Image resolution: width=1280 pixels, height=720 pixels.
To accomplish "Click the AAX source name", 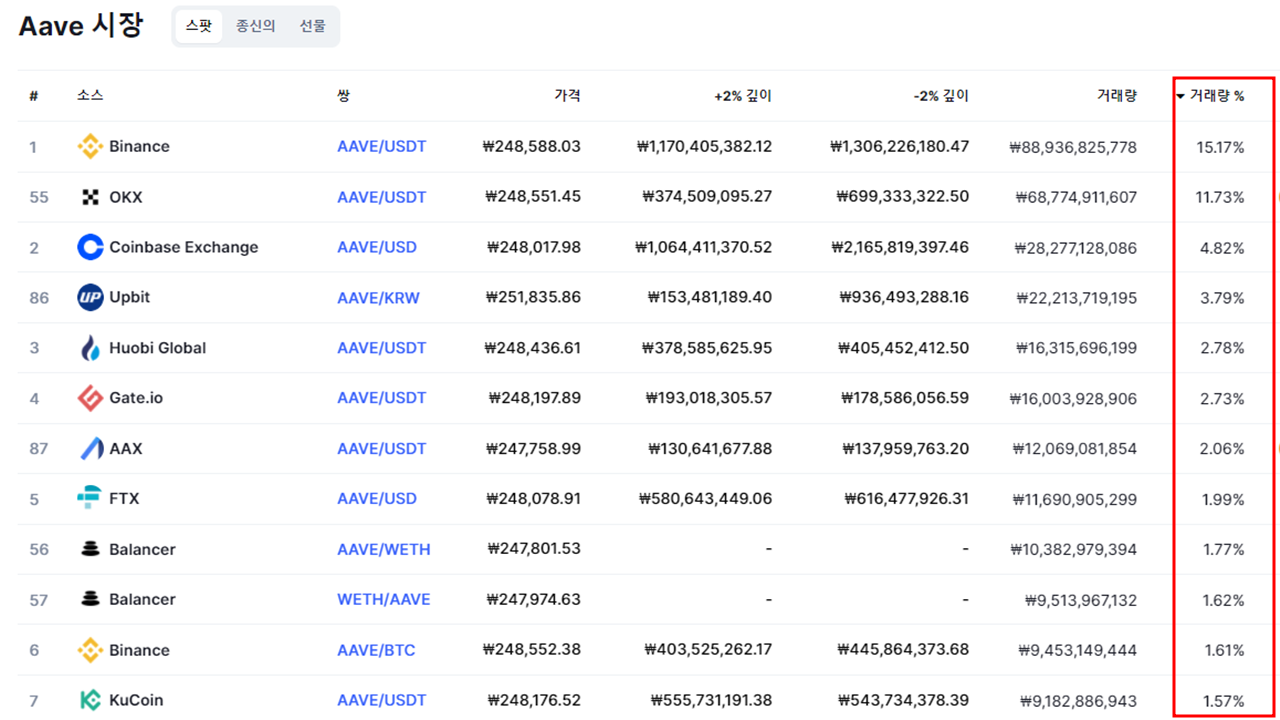I will (x=126, y=448).
